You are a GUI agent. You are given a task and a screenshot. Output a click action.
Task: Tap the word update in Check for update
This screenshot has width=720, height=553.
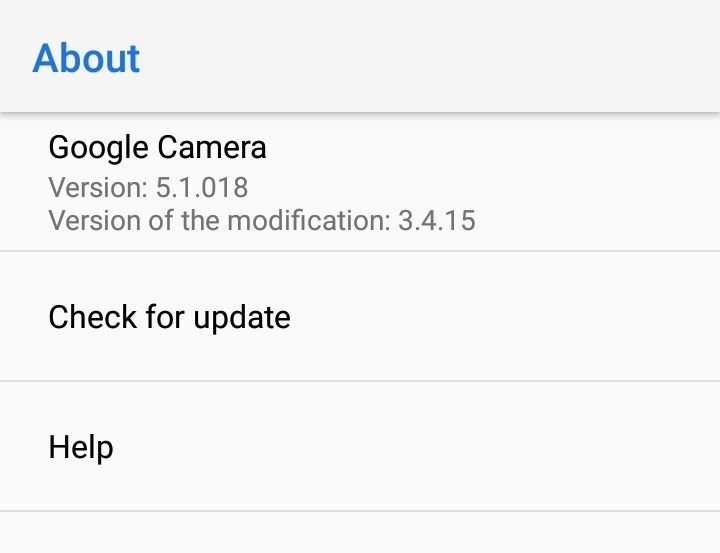pyautogui.click(x=242, y=318)
